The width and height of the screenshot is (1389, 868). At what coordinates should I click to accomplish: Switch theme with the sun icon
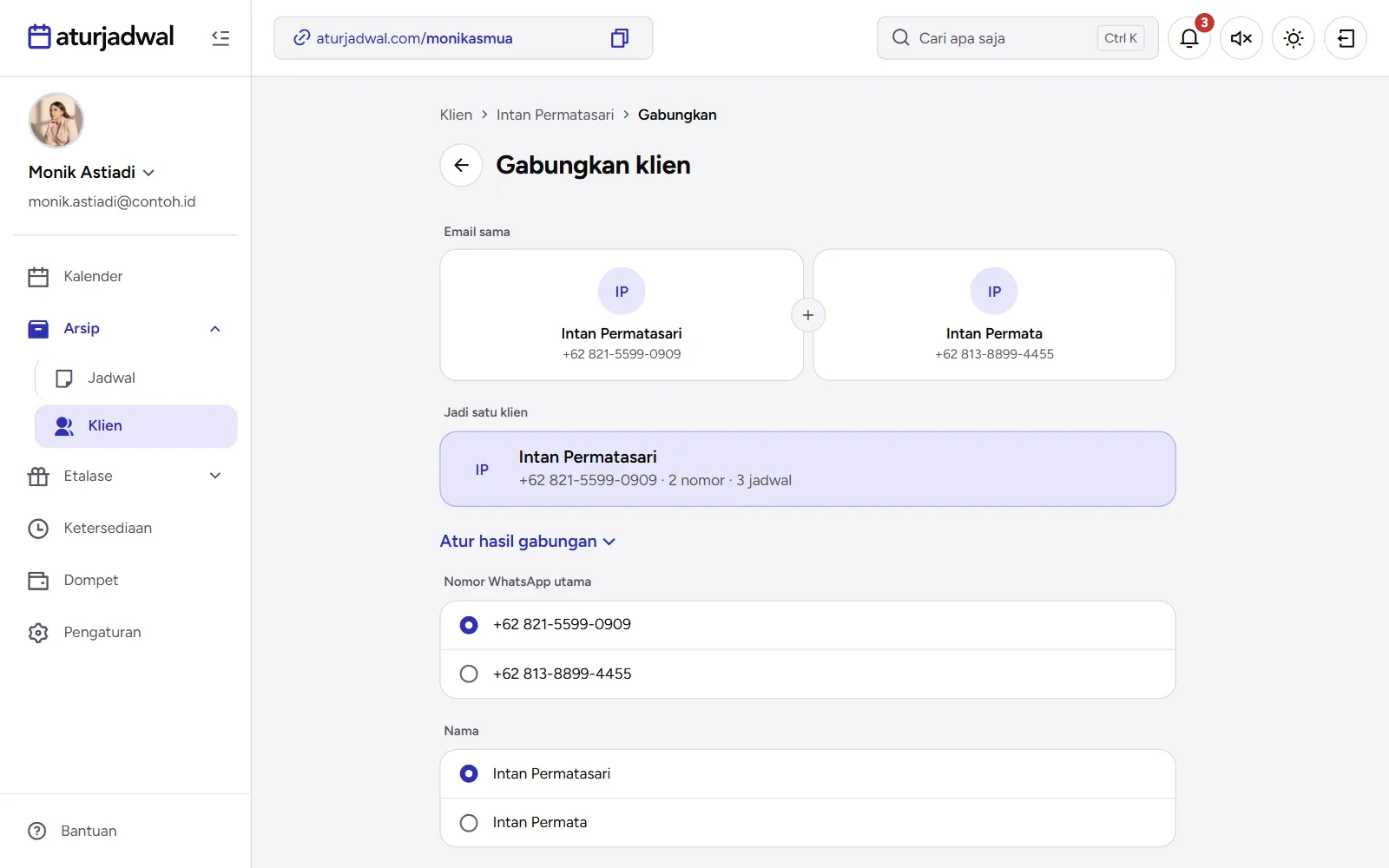coord(1294,38)
